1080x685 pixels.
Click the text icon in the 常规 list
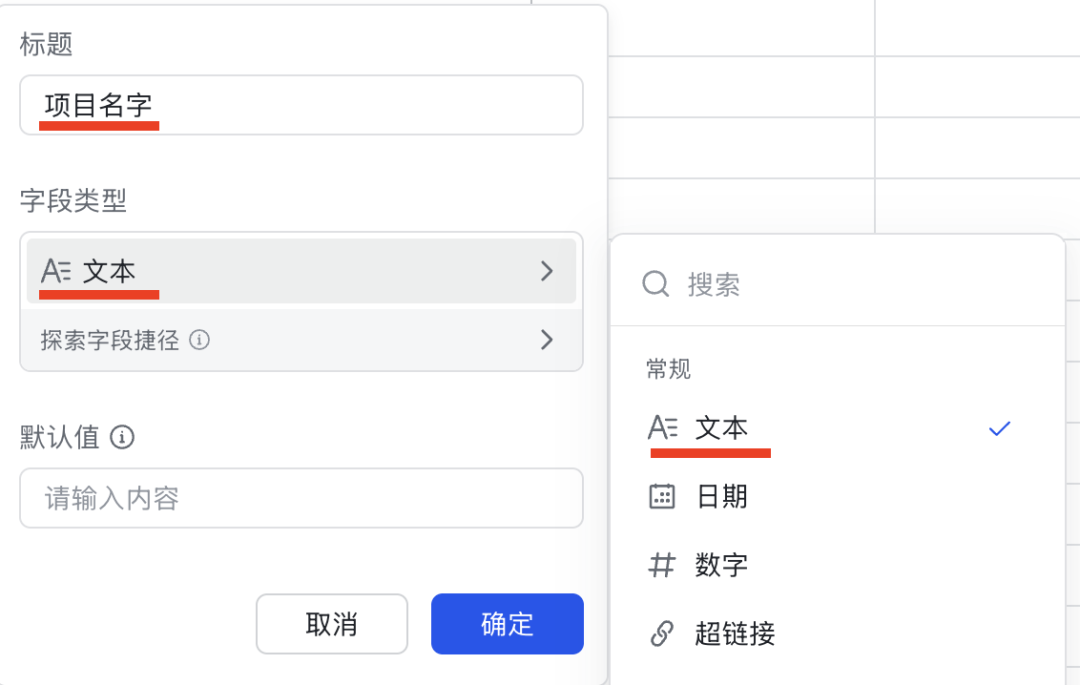tap(663, 428)
